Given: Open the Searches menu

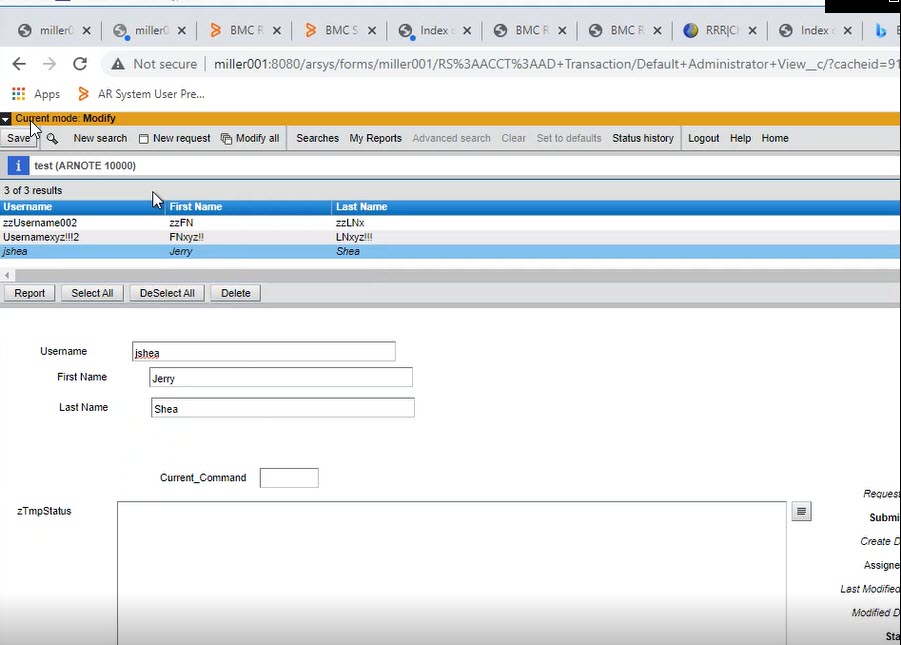Looking at the screenshot, I should (x=317, y=139).
